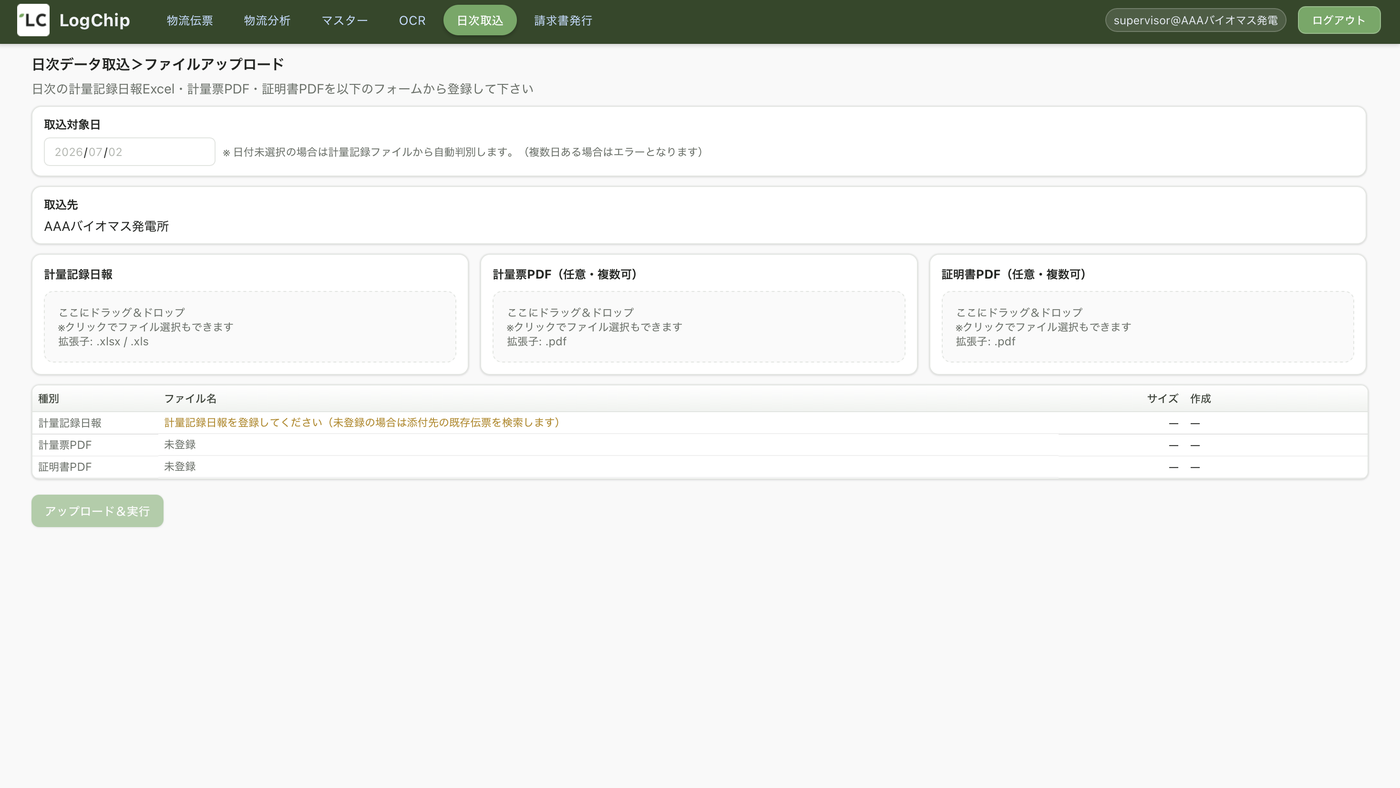Click the 取込対象日 date input field

point(130,152)
